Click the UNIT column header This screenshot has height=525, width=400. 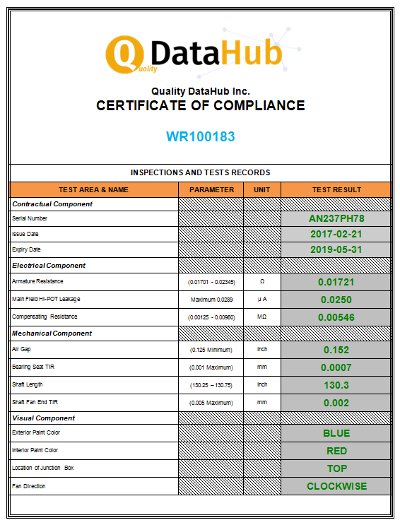262,190
